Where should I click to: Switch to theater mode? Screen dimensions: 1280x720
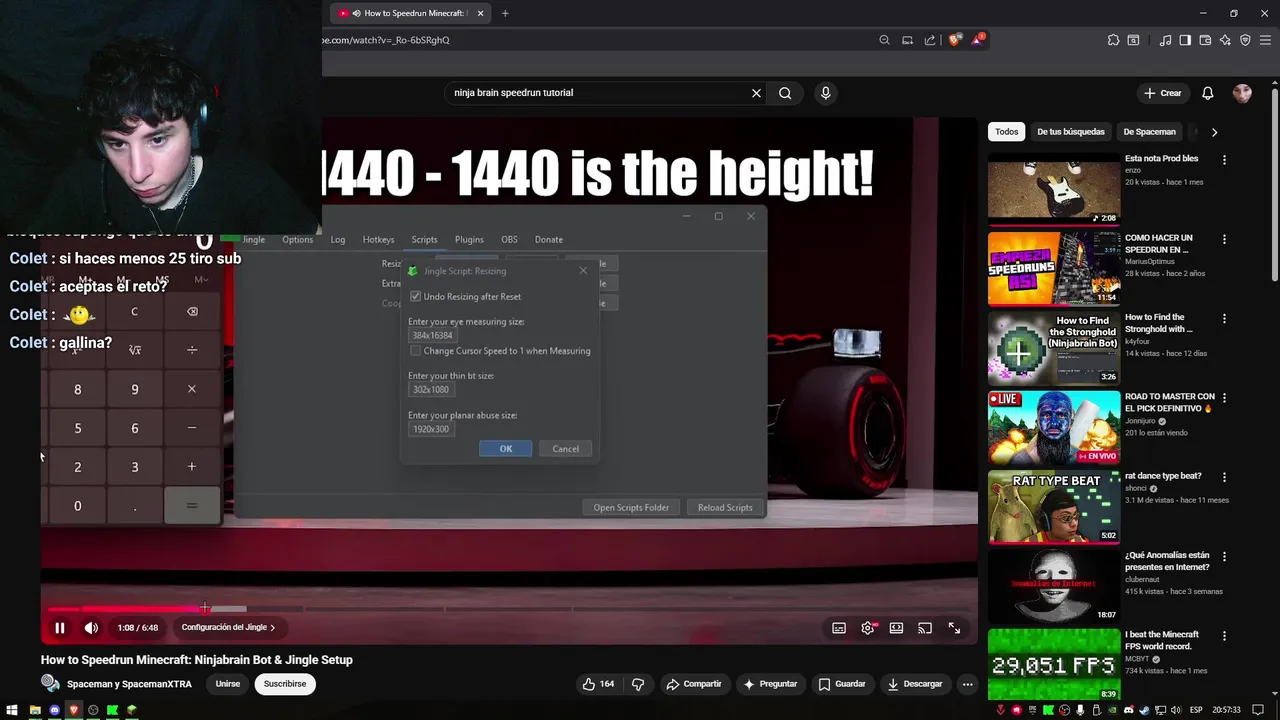click(x=896, y=628)
